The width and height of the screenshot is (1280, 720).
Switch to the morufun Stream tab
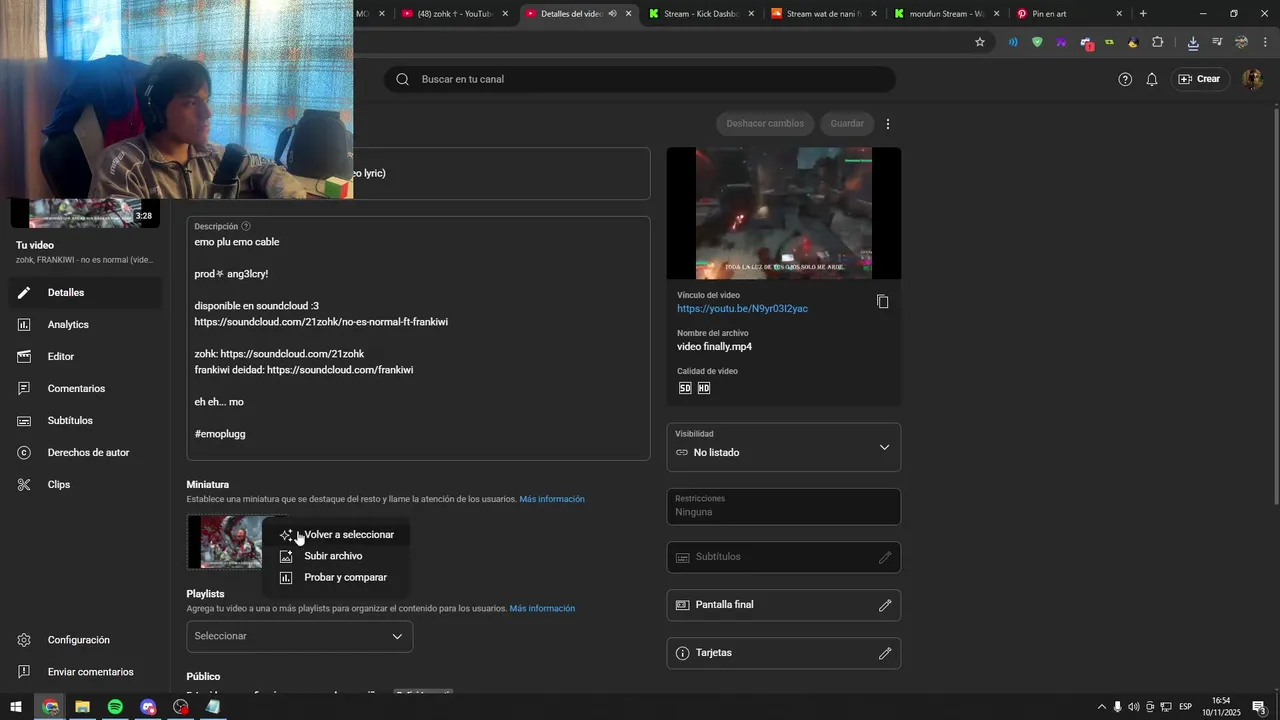[x=945, y=14]
